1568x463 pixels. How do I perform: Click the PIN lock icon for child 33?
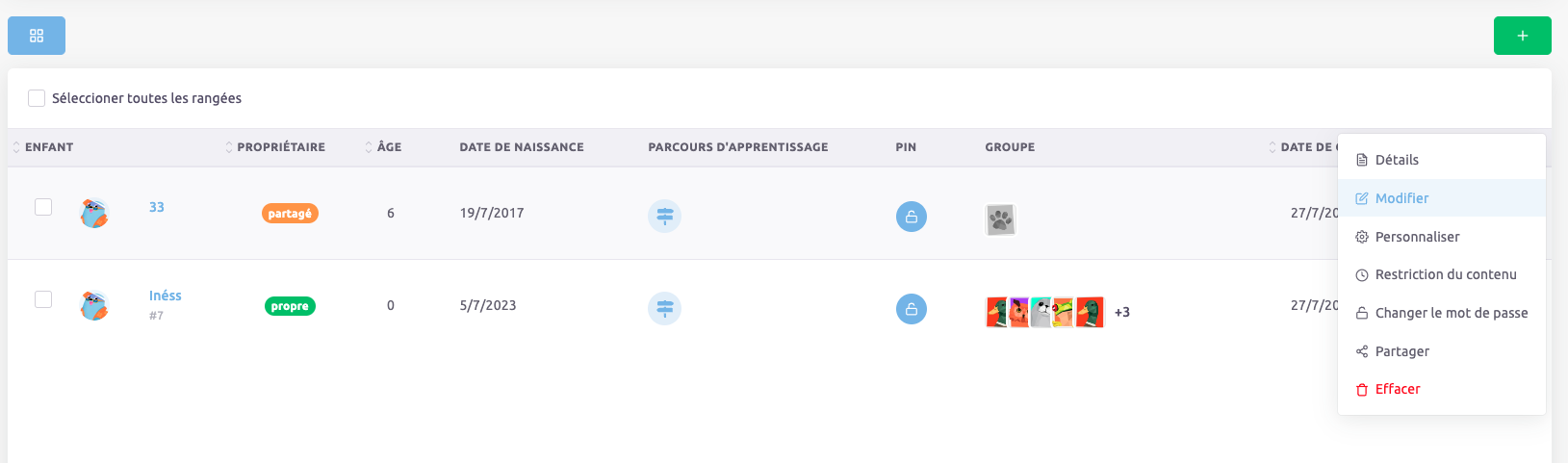click(x=911, y=217)
